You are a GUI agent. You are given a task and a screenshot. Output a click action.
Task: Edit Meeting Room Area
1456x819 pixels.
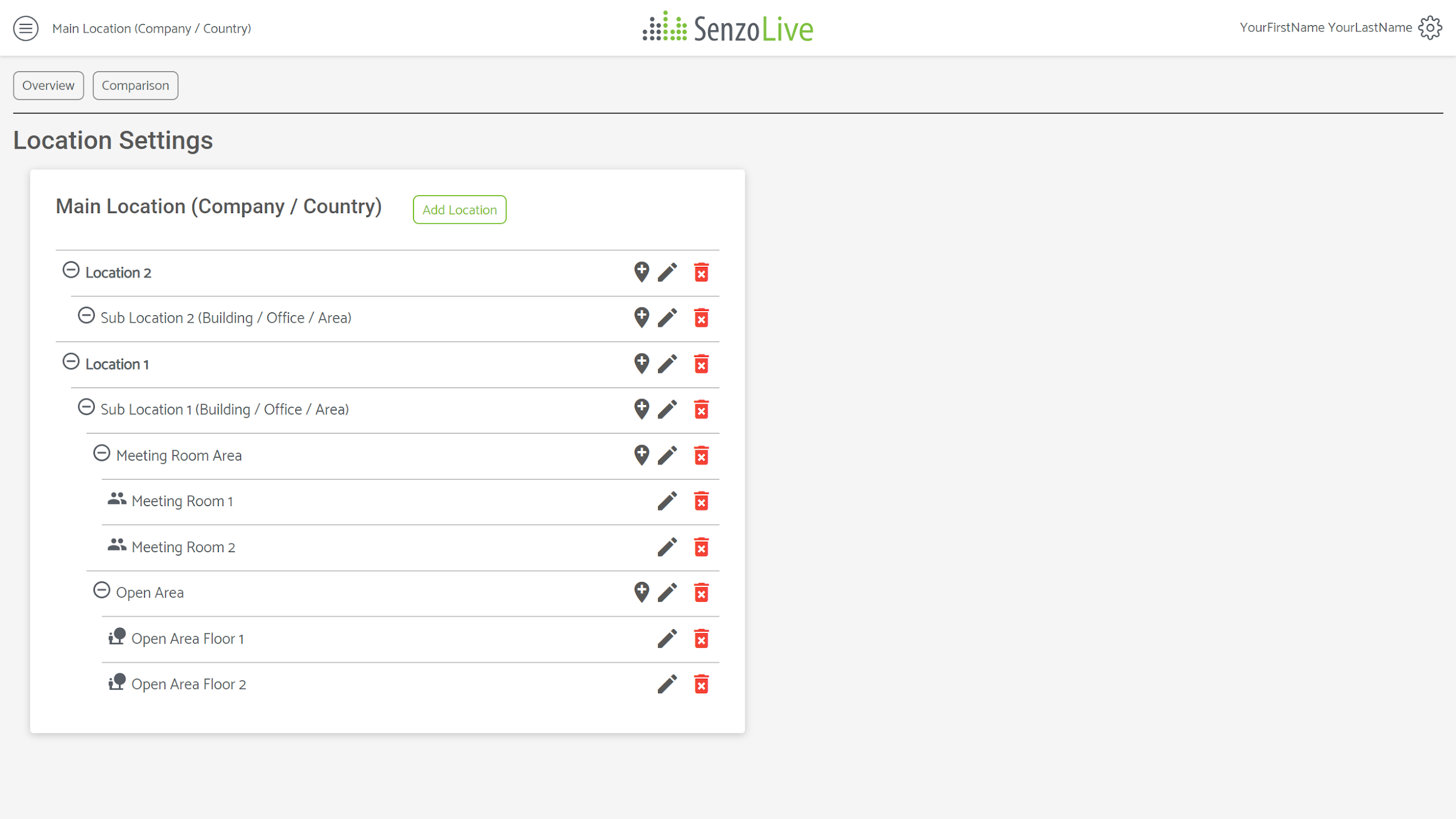[667, 455]
